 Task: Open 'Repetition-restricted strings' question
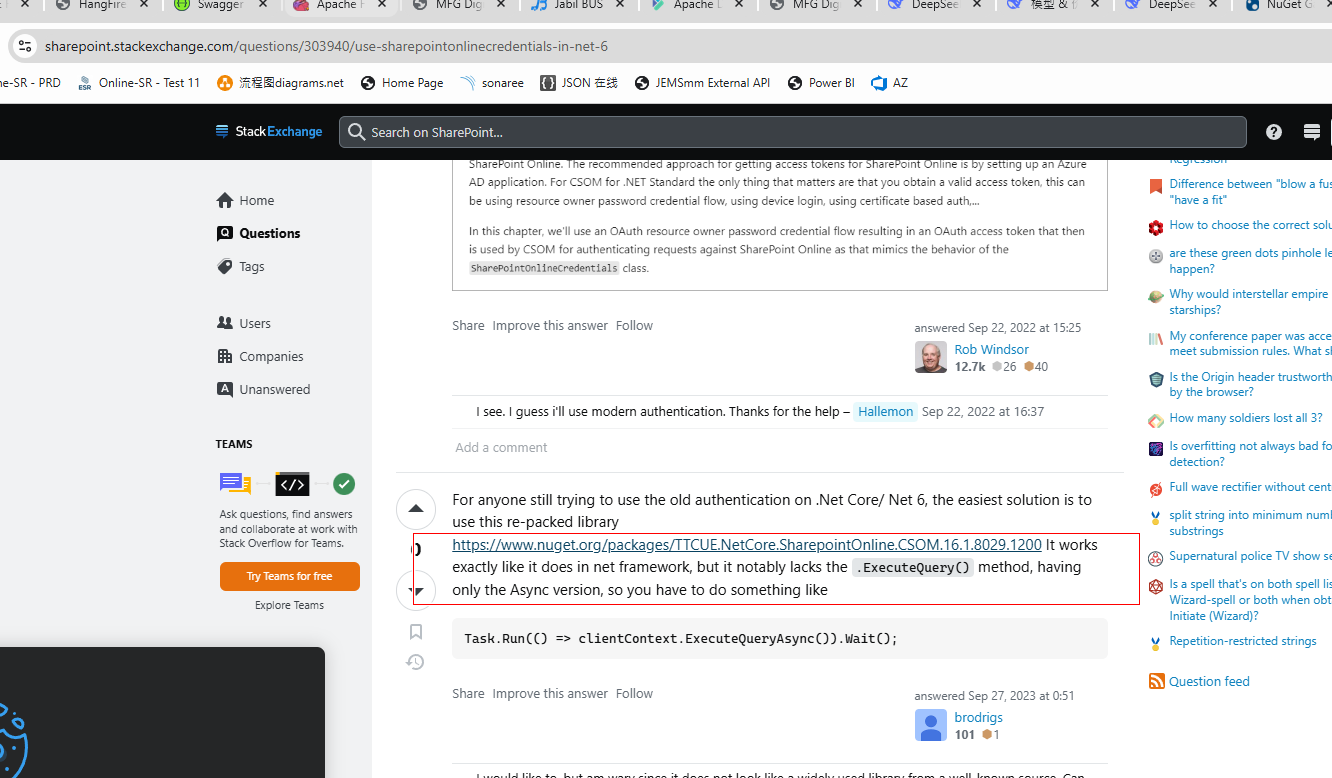1243,641
